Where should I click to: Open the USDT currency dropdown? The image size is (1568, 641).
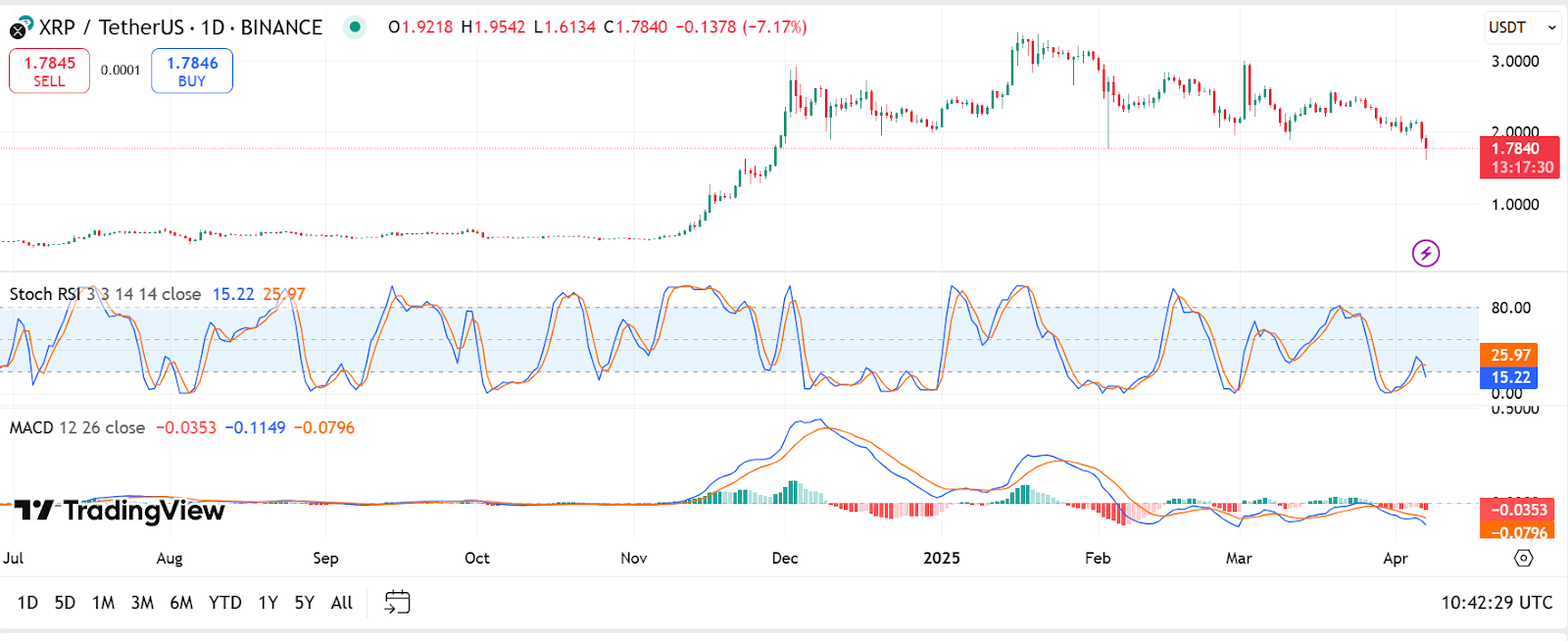click(1522, 27)
